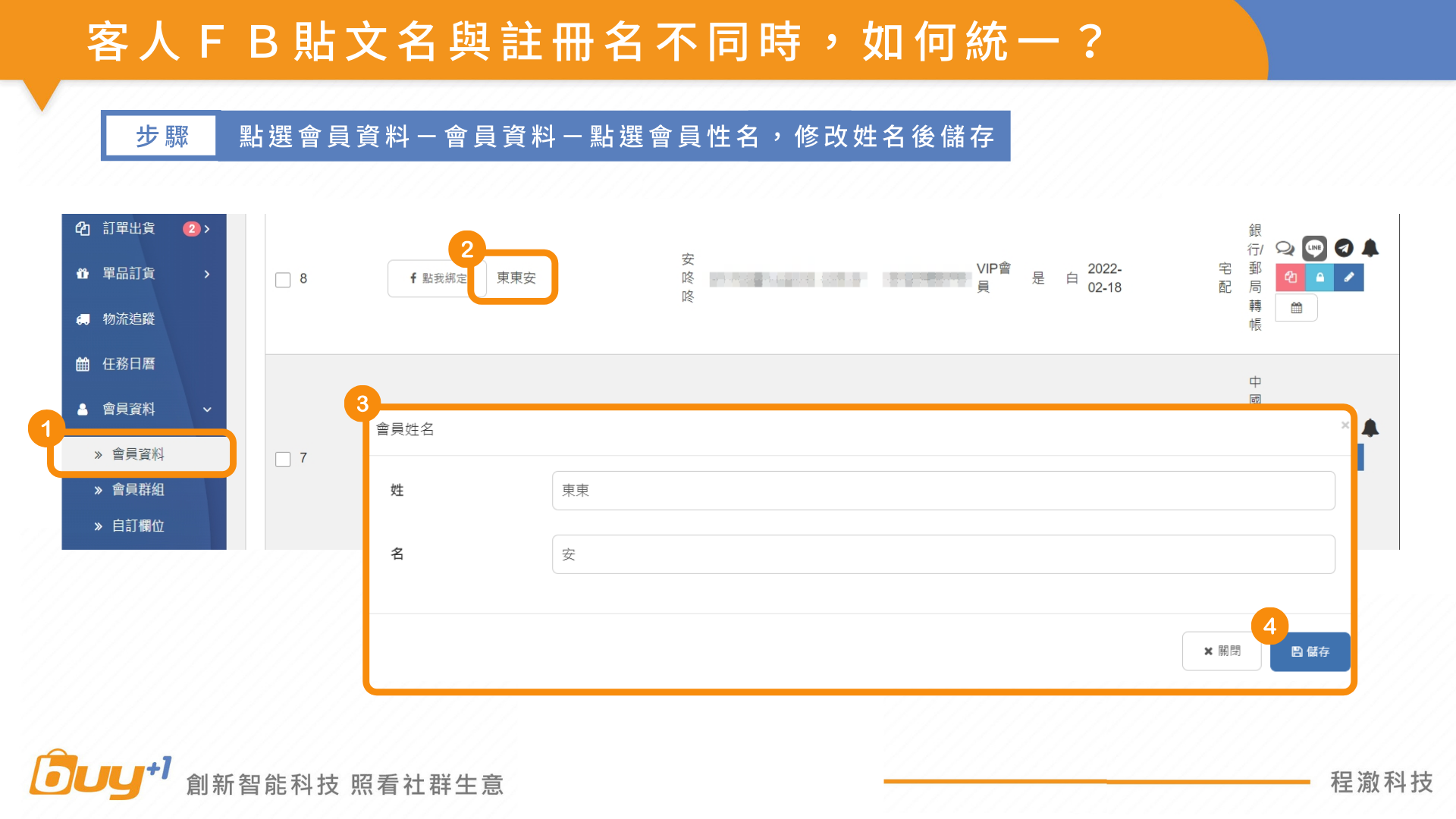Open the 任務日曆 sidebar item
Image resolution: width=1456 pixels, height=819 pixels.
point(129,364)
